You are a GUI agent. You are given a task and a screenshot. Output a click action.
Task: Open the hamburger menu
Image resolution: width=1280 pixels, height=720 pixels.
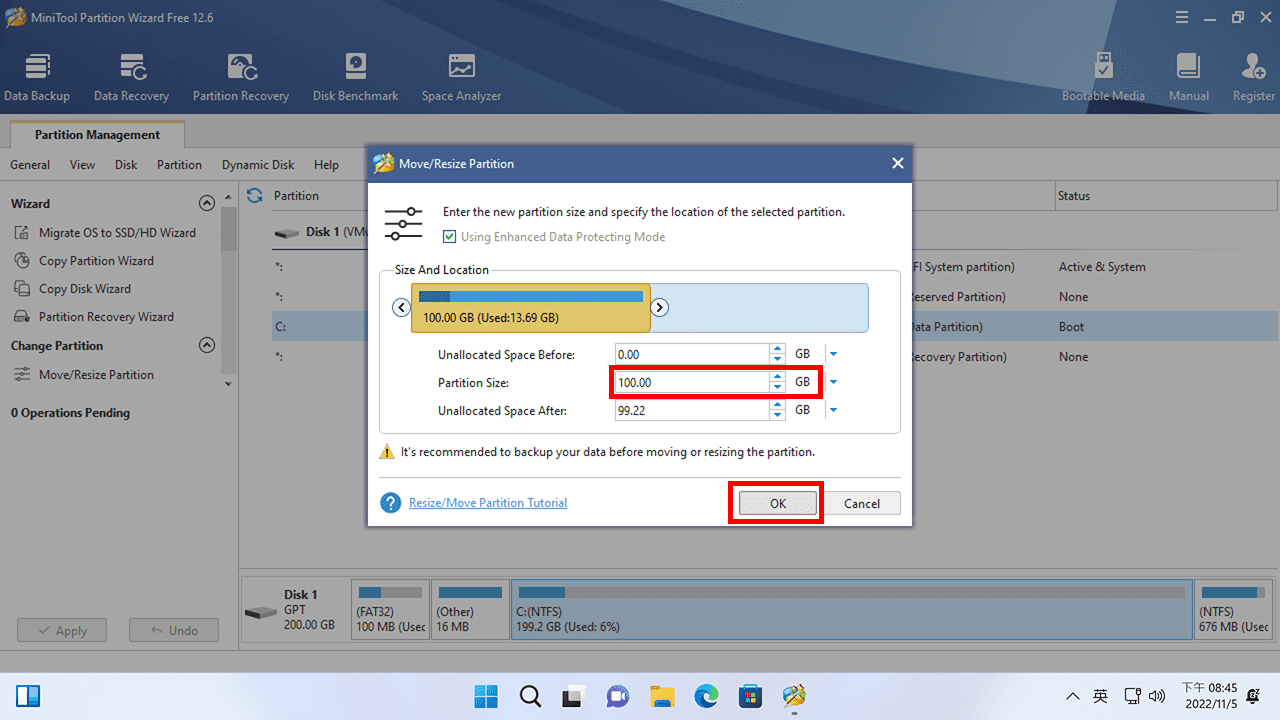coord(1181,17)
